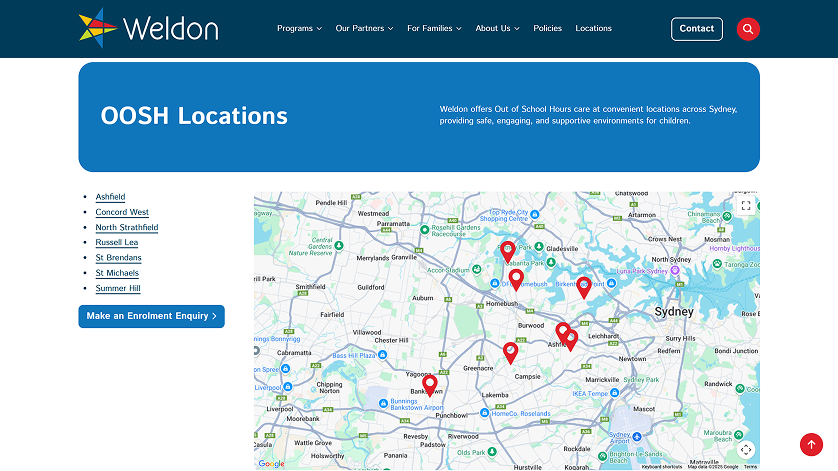Click the Luna Park Sydney marker
838x471 pixels.
pyautogui.click(x=675, y=271)
